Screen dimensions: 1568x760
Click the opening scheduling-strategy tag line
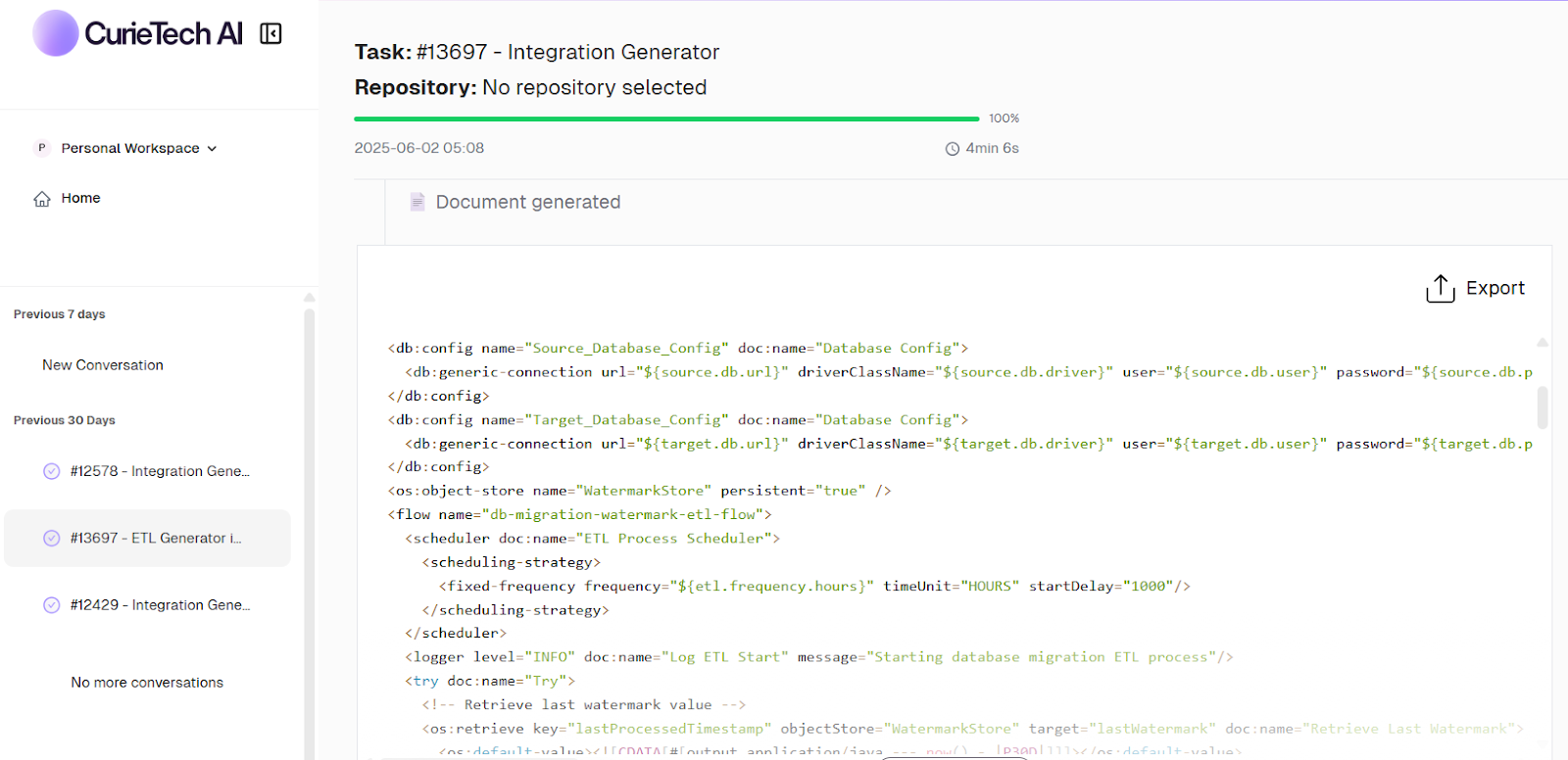coord(512,562)
